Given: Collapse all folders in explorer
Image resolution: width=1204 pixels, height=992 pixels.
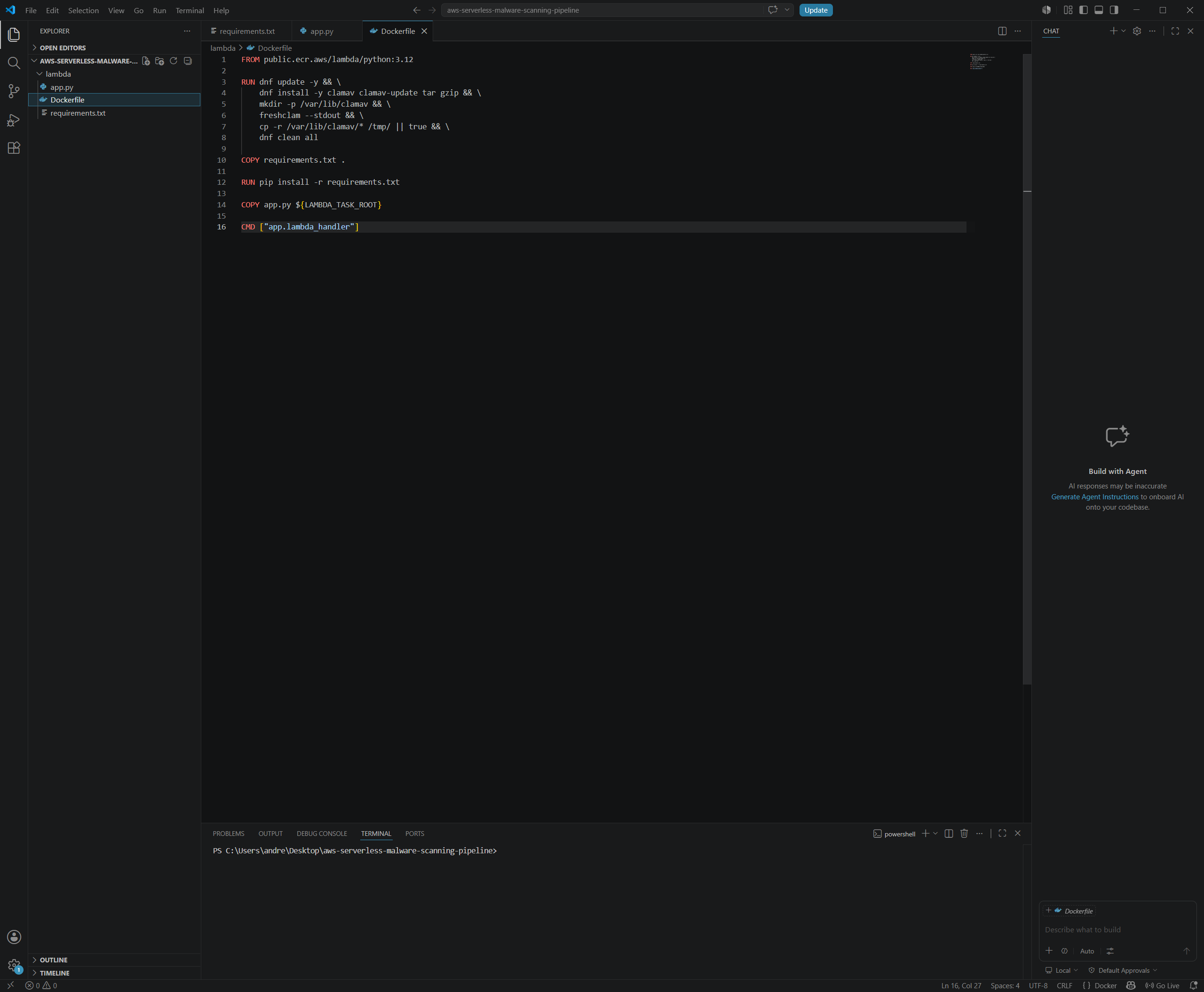Looking at the screenshot, I should 188,61.
